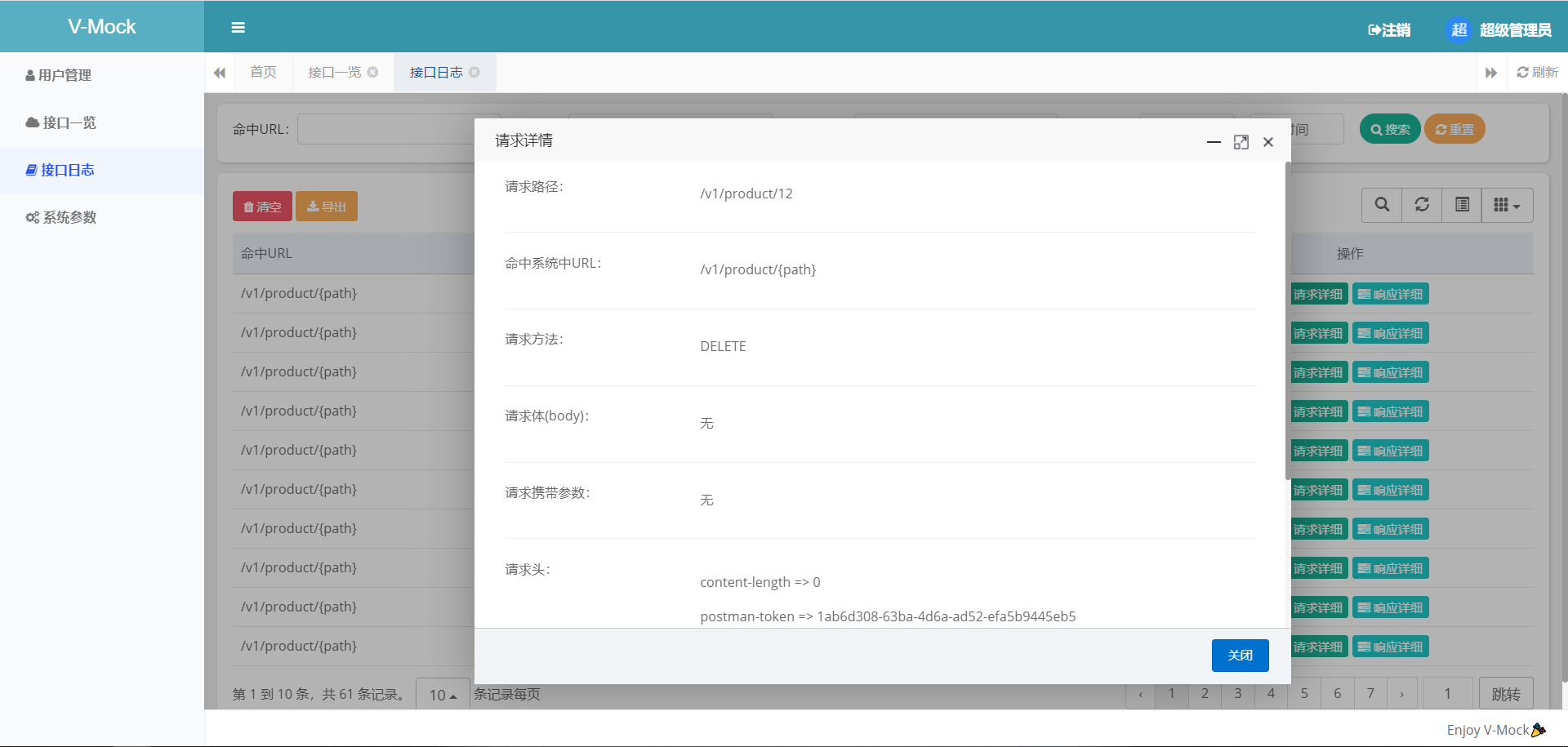Open the 10 records-per-page dropdown
This screenshot has width=1568, height=747.
(443, 695)
